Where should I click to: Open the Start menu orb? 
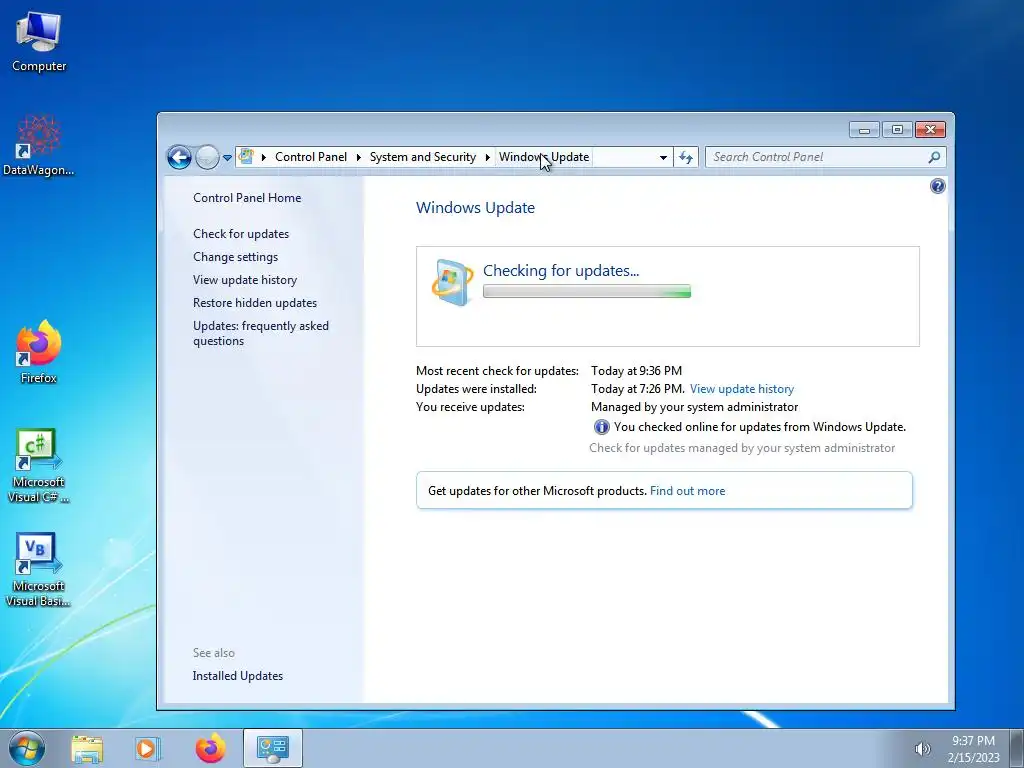[27, 748]
